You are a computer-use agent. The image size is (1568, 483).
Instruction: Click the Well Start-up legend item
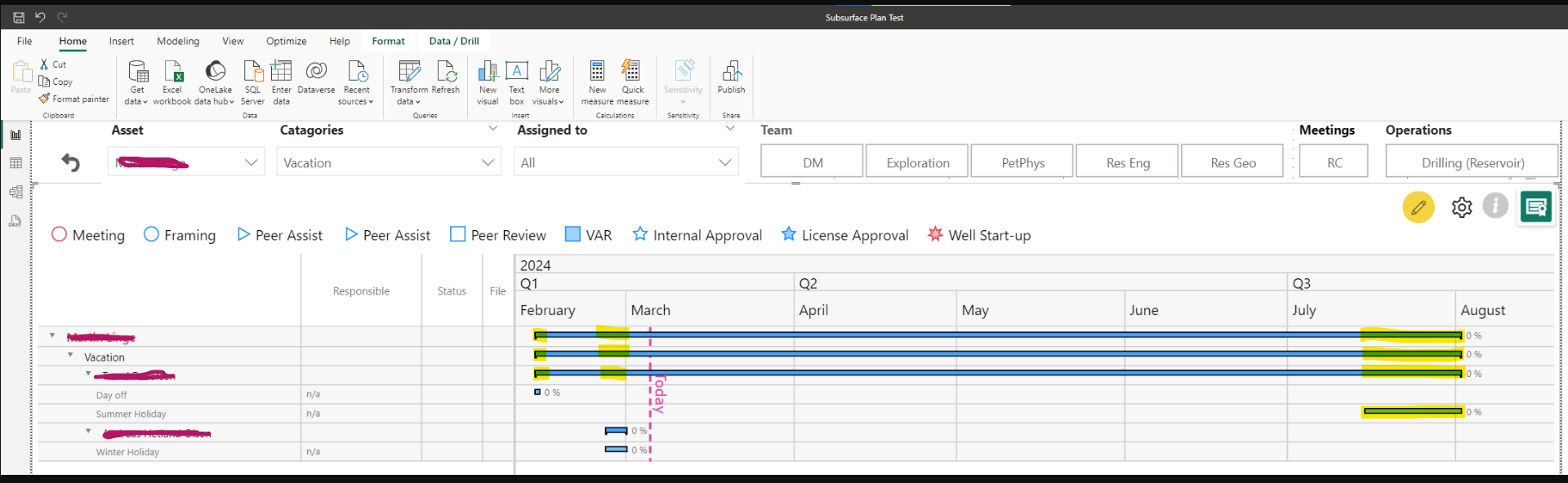[979, 235]
